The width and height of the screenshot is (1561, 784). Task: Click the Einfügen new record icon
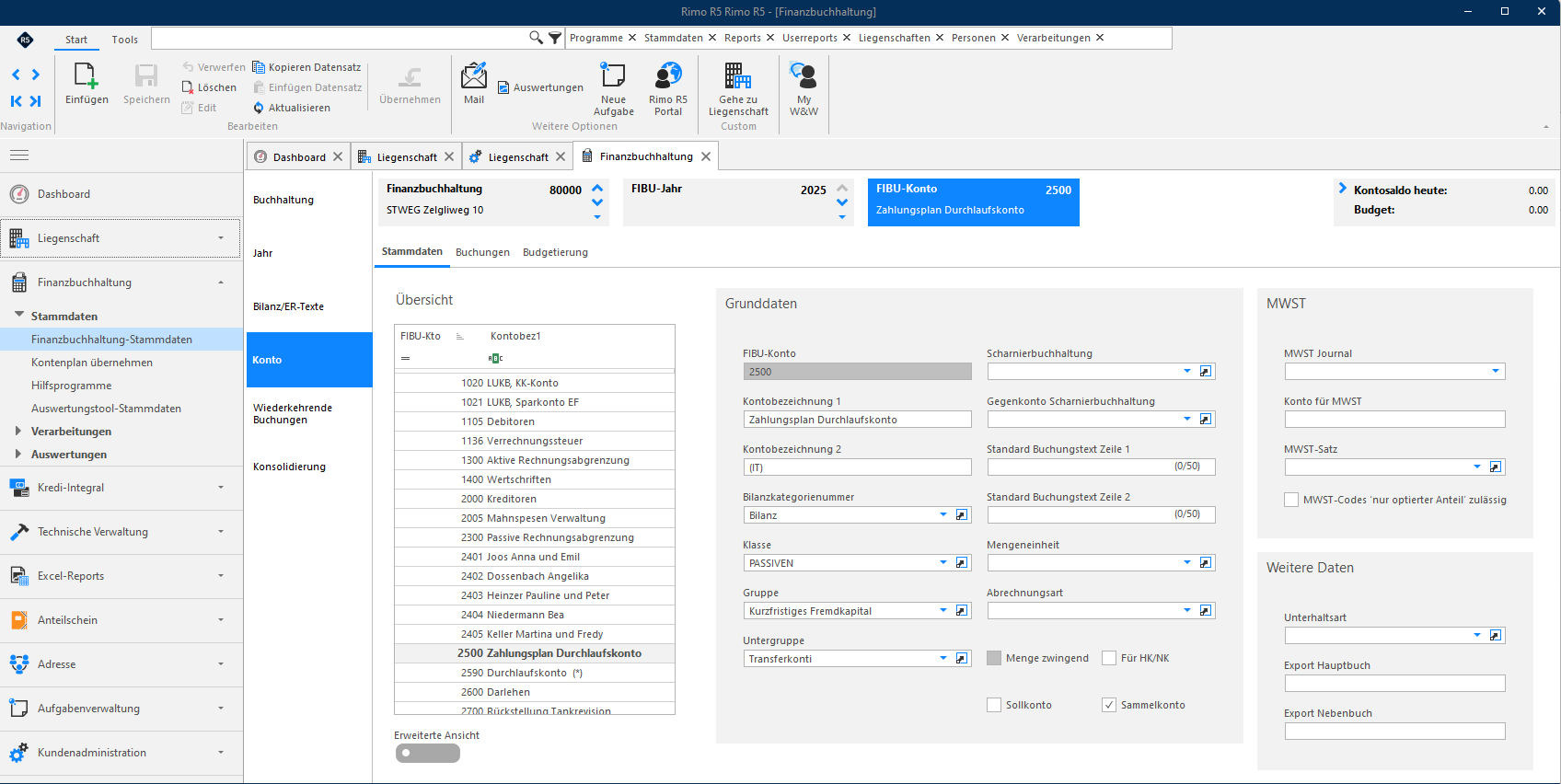click(x=87, y=75)
